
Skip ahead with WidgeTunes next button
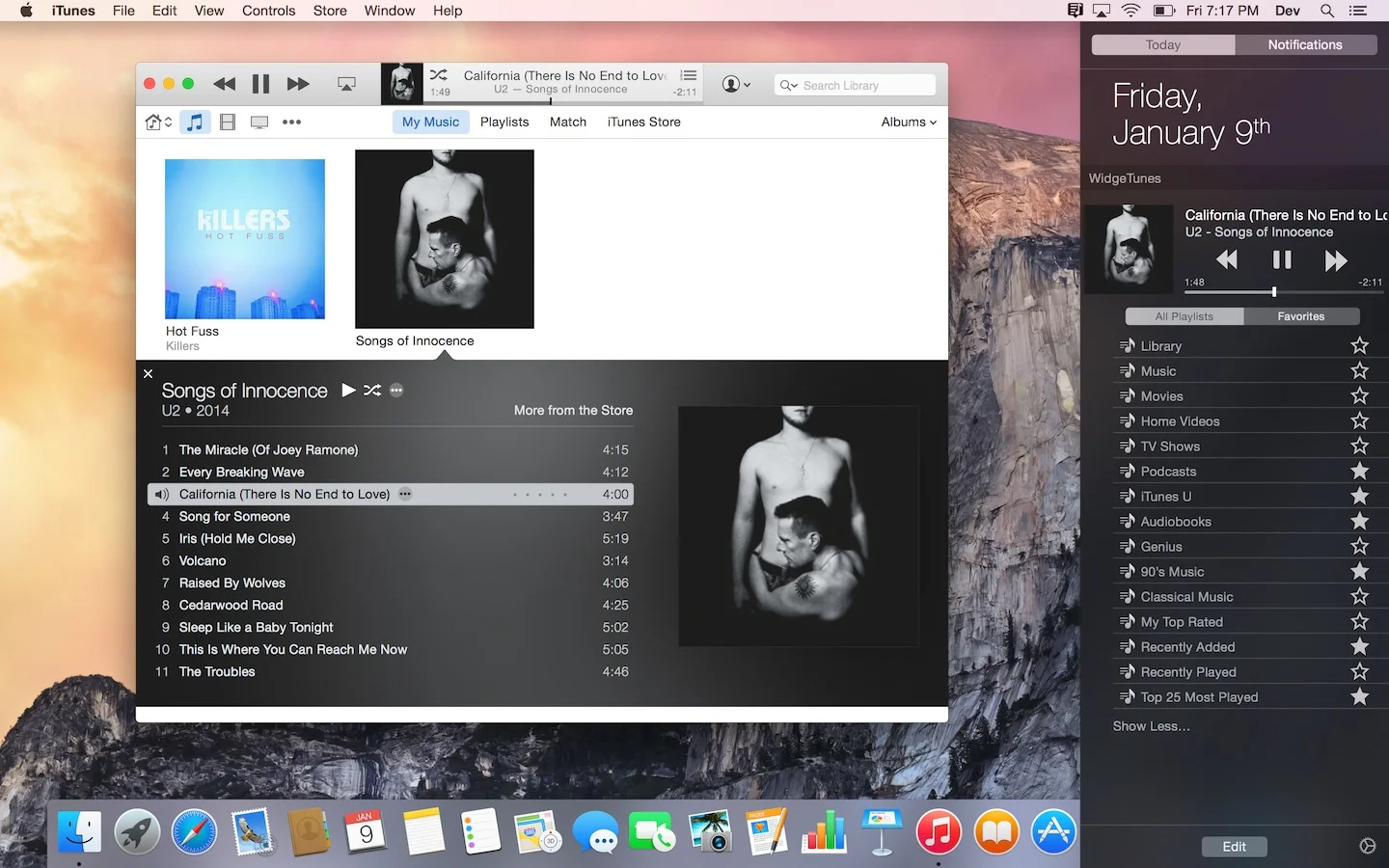(1336, 259)
